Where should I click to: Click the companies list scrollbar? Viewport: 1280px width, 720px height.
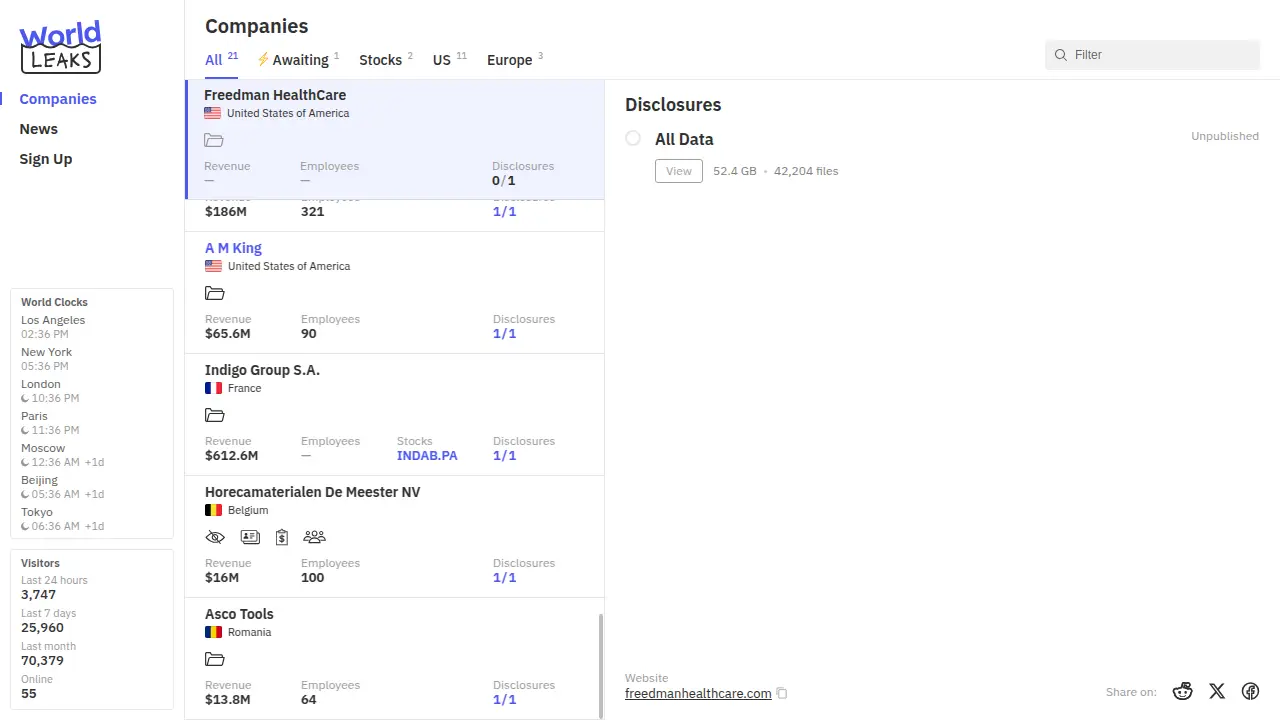pos(600,665)
